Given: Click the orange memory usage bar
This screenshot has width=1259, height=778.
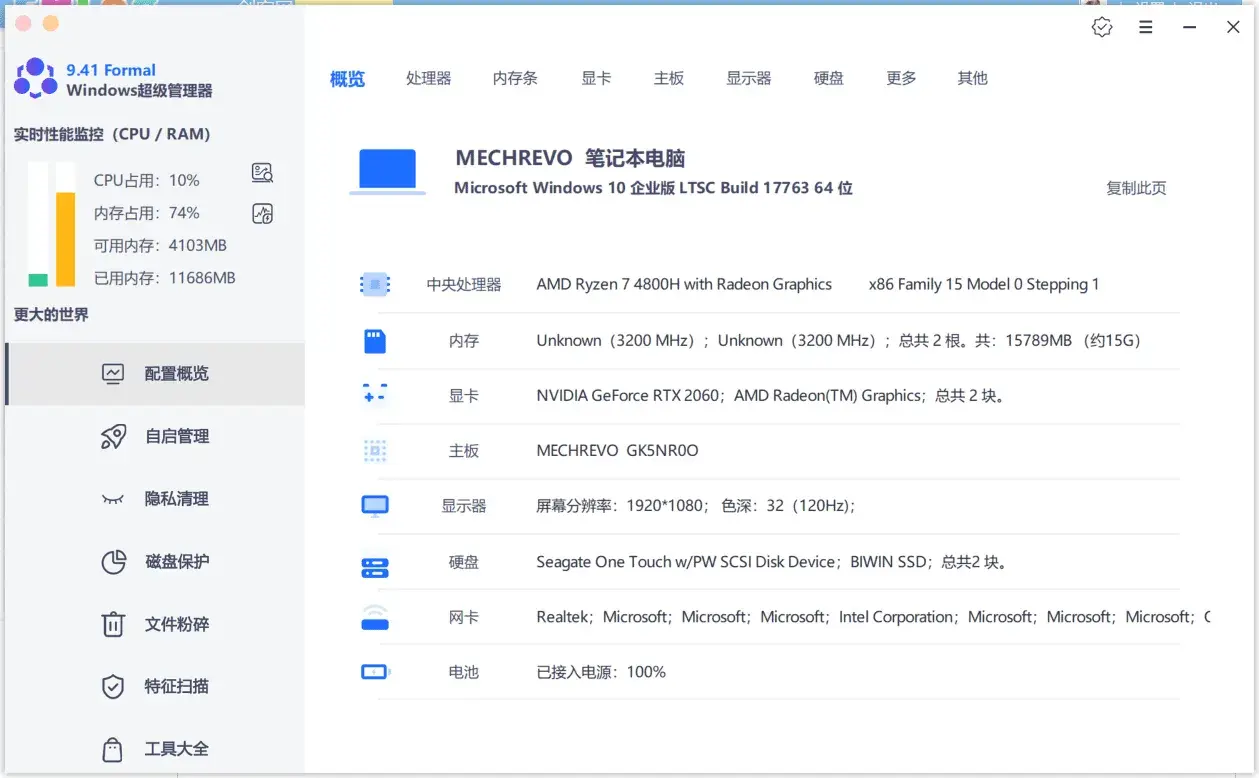Looking at the screenshot, I should [66, 240].
